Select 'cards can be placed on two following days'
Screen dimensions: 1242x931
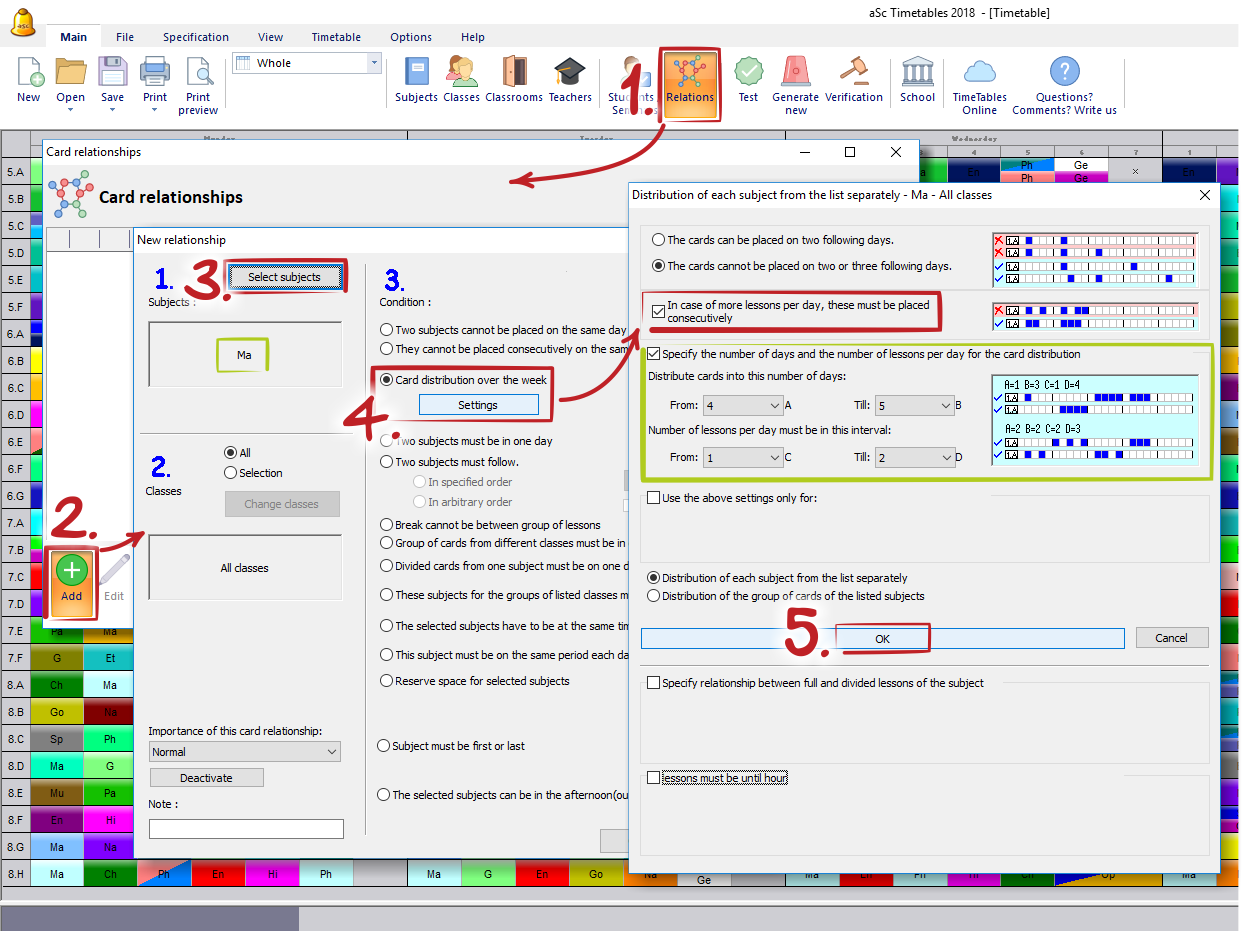(x=658, y=240)
